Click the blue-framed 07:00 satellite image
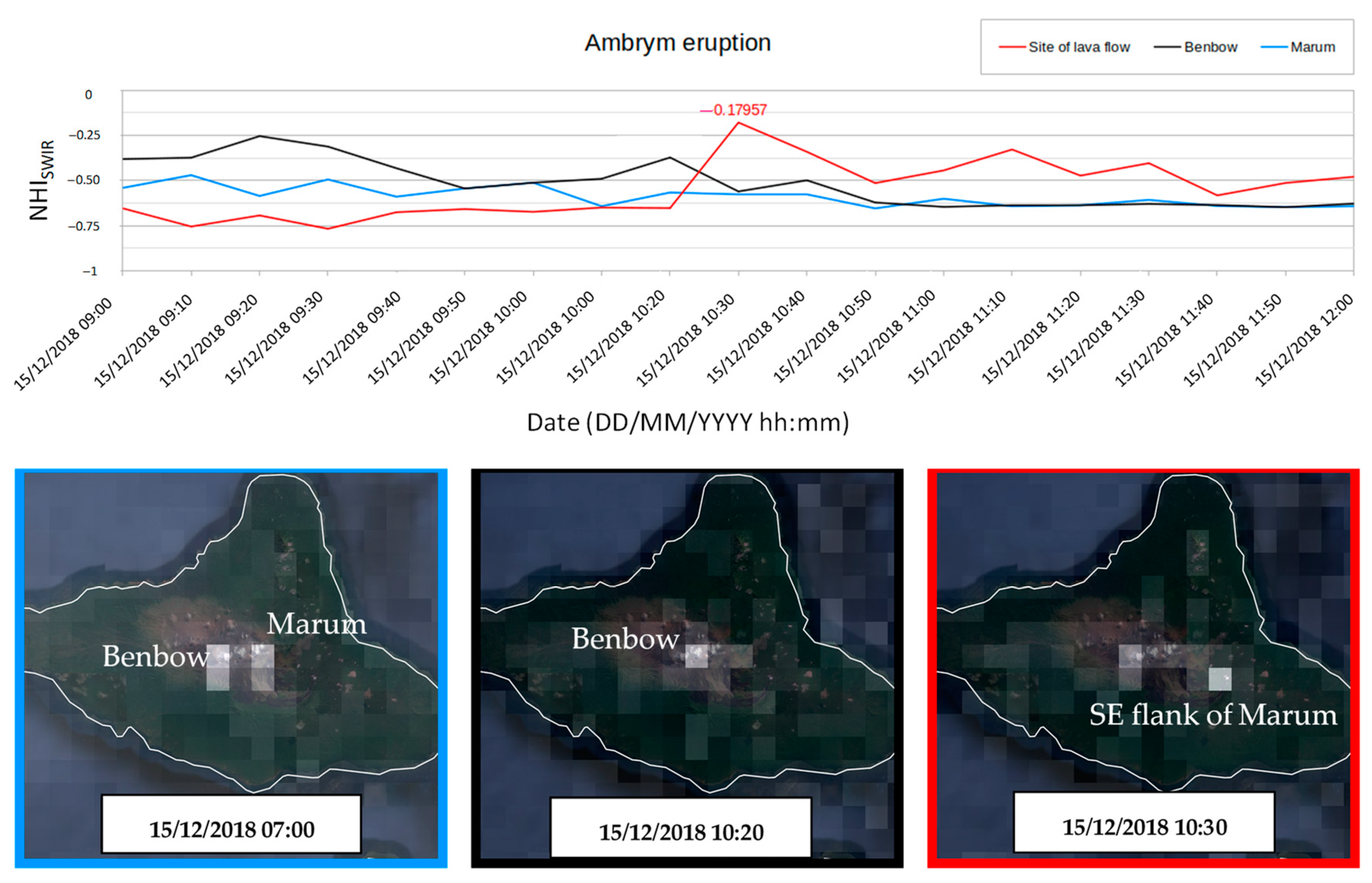1372x883 pixels. [231, 574]
